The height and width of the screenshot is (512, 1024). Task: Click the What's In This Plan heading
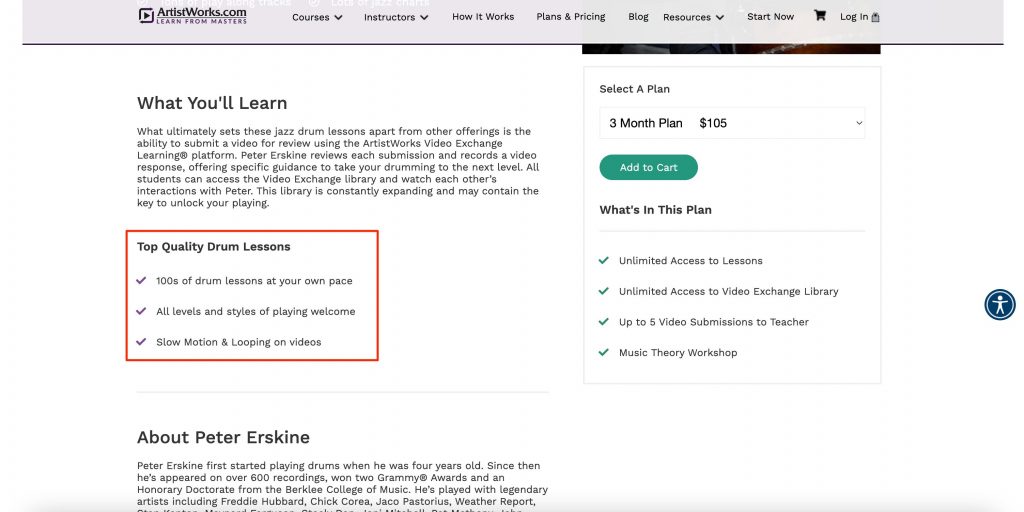click(x=656, y=210)
